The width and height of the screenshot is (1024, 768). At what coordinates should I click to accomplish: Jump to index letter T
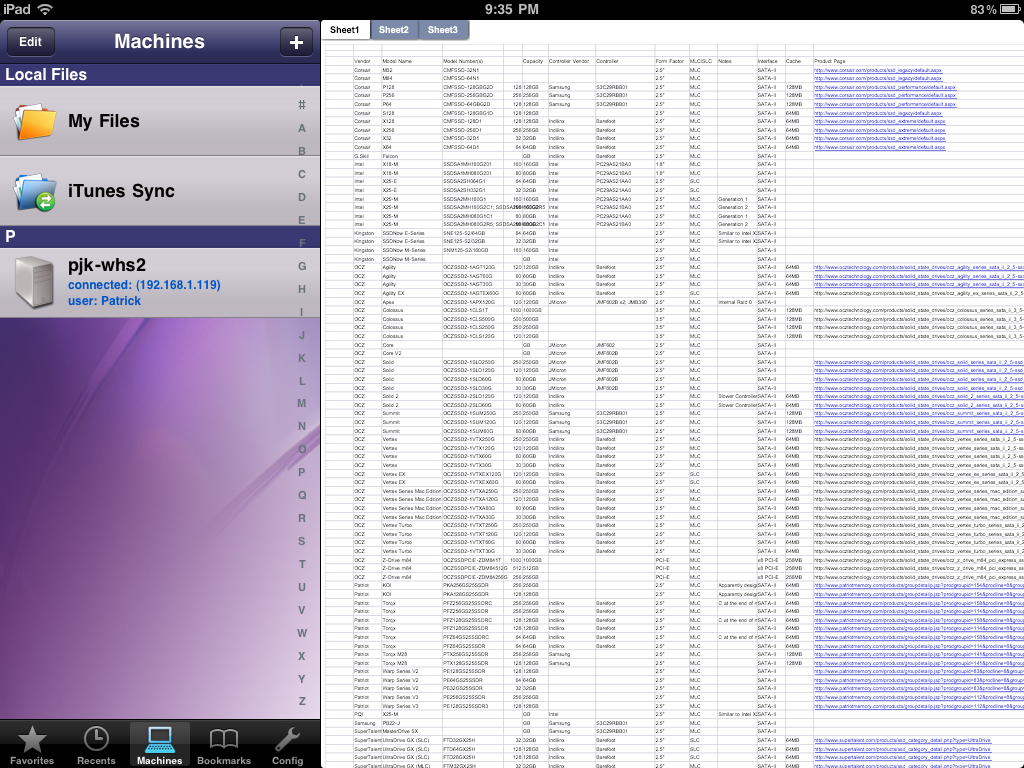tap(302, 564)
